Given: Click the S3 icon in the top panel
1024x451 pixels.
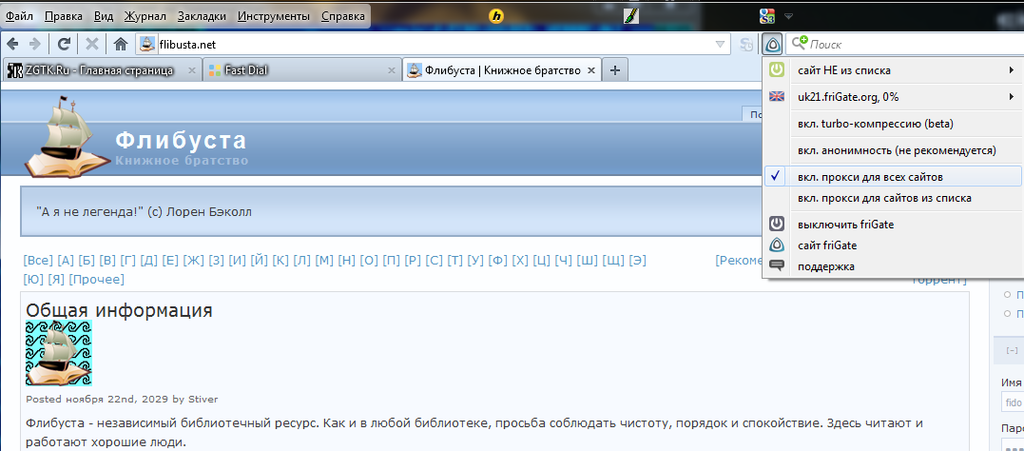Looking at the screenshot, I should pyautogui.click(x=767, y=16).
